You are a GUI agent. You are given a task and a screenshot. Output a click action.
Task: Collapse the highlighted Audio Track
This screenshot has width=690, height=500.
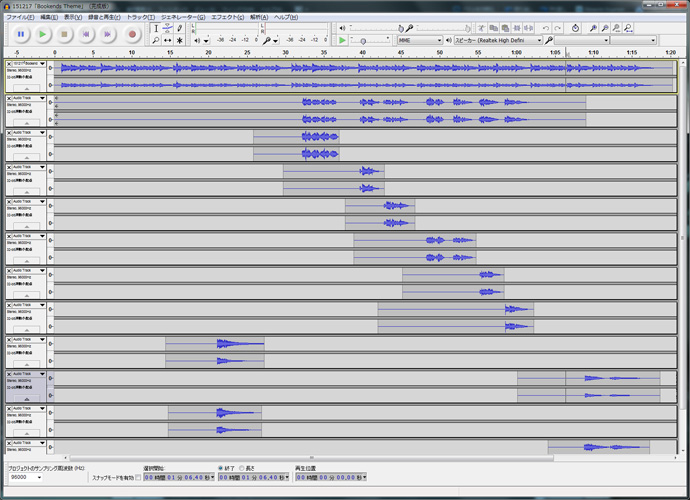[26, 399]
